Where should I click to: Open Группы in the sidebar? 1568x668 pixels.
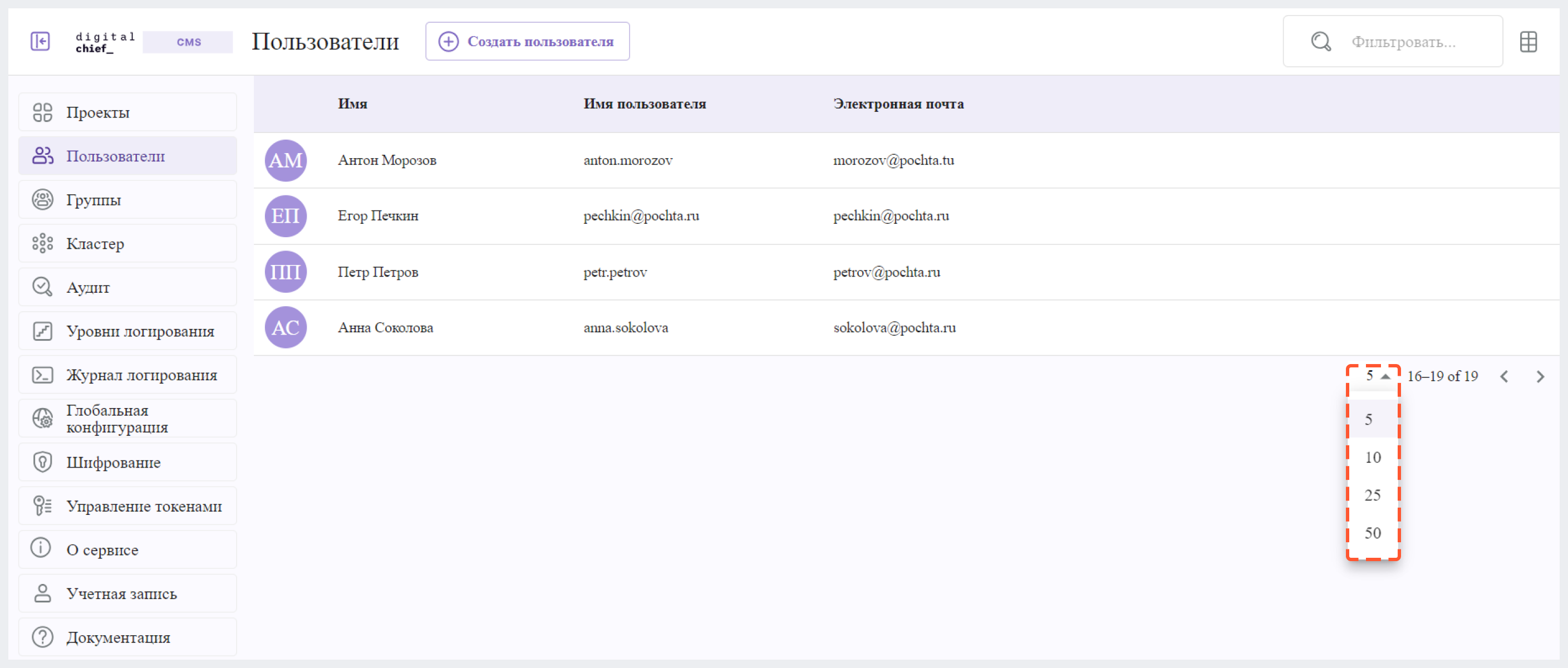(x=127, y=200)
